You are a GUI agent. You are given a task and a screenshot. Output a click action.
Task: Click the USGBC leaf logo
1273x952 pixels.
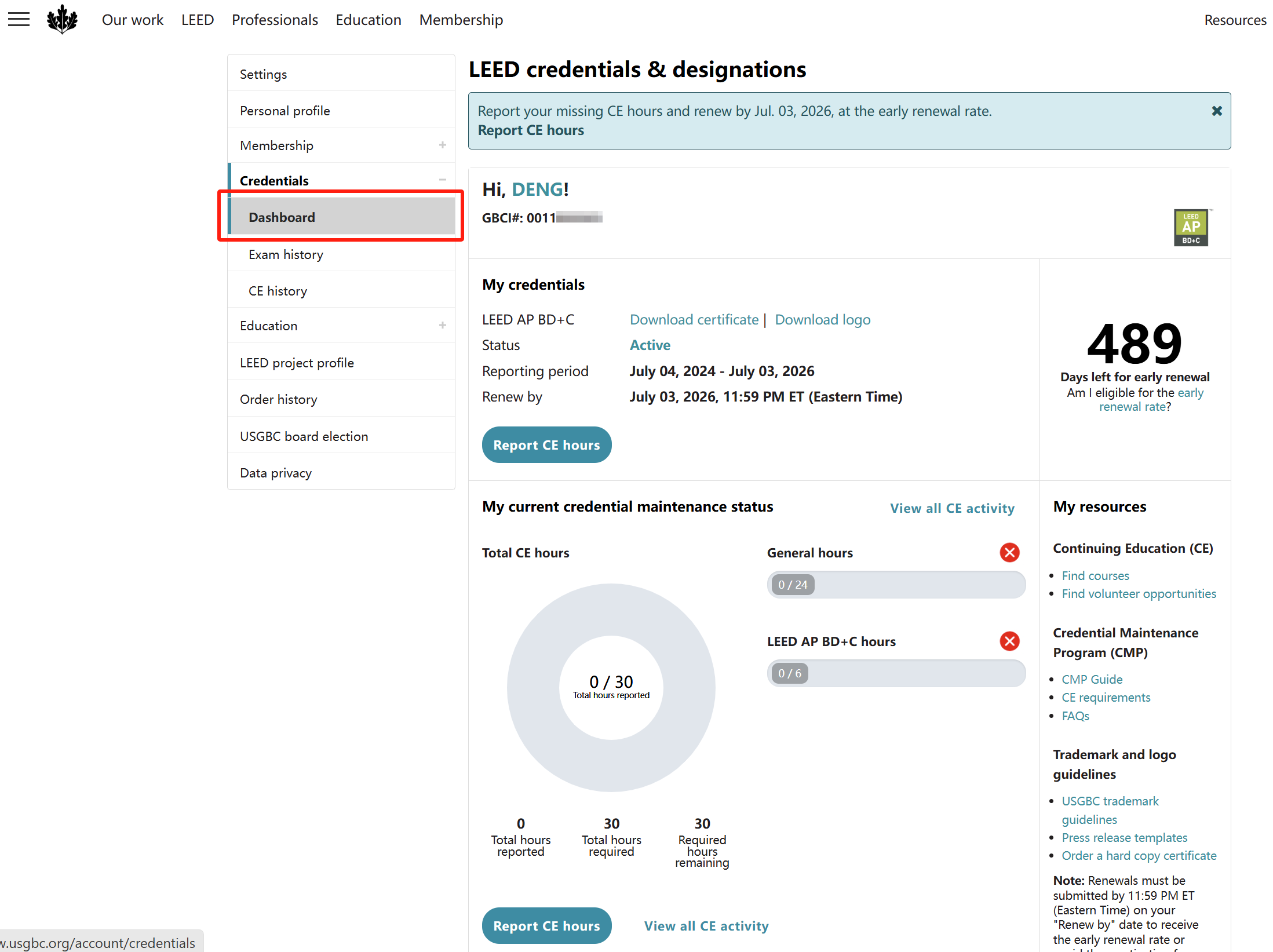click(x=62, y=20)
